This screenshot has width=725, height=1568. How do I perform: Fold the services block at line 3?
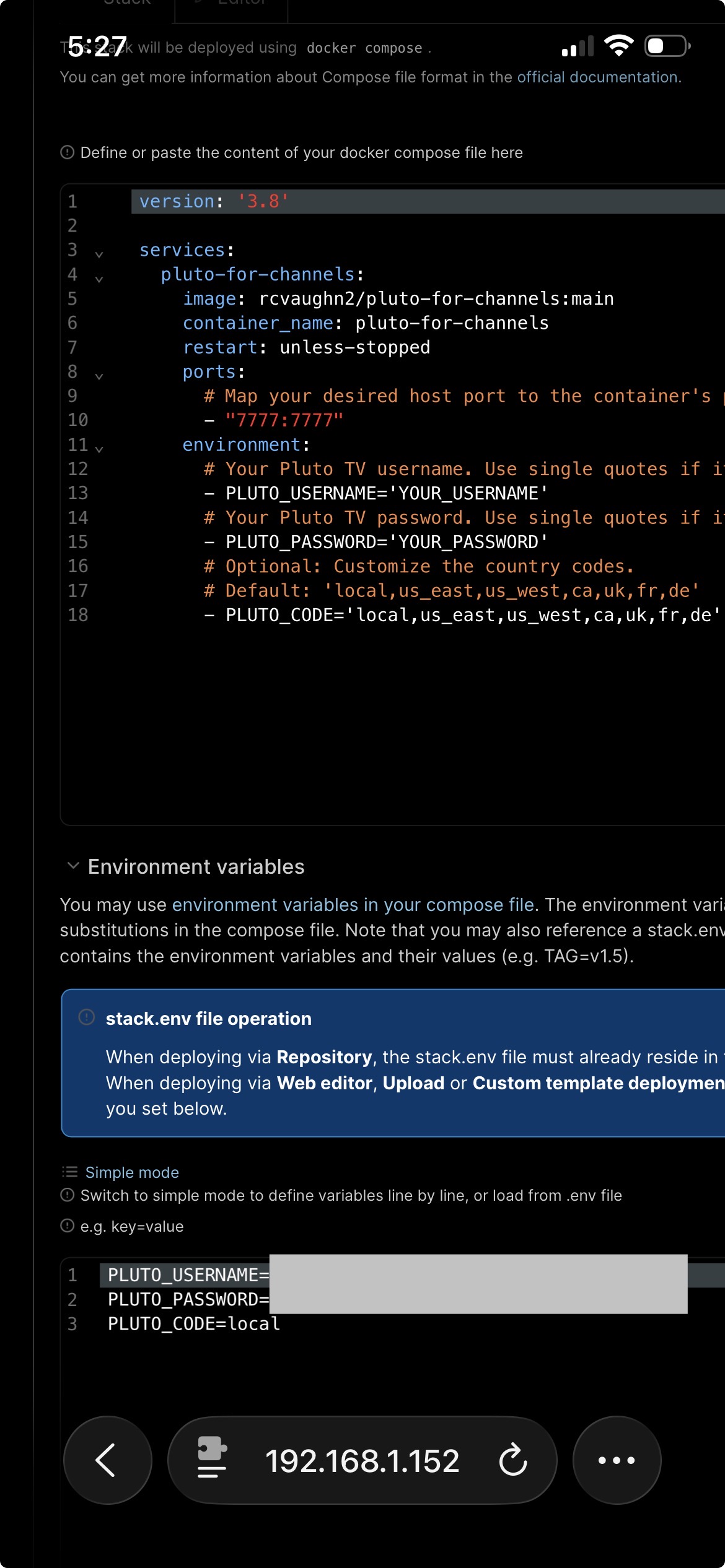click(x=99, y=254)
